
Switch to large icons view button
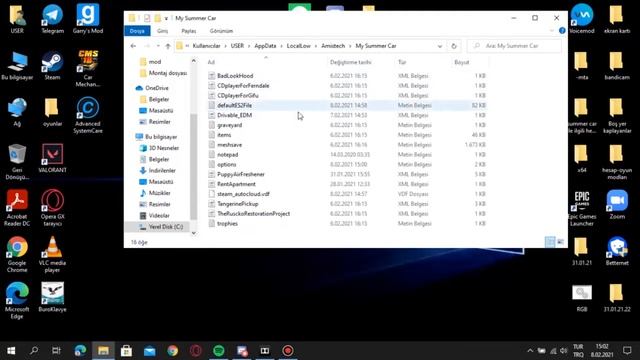(560, 242)
